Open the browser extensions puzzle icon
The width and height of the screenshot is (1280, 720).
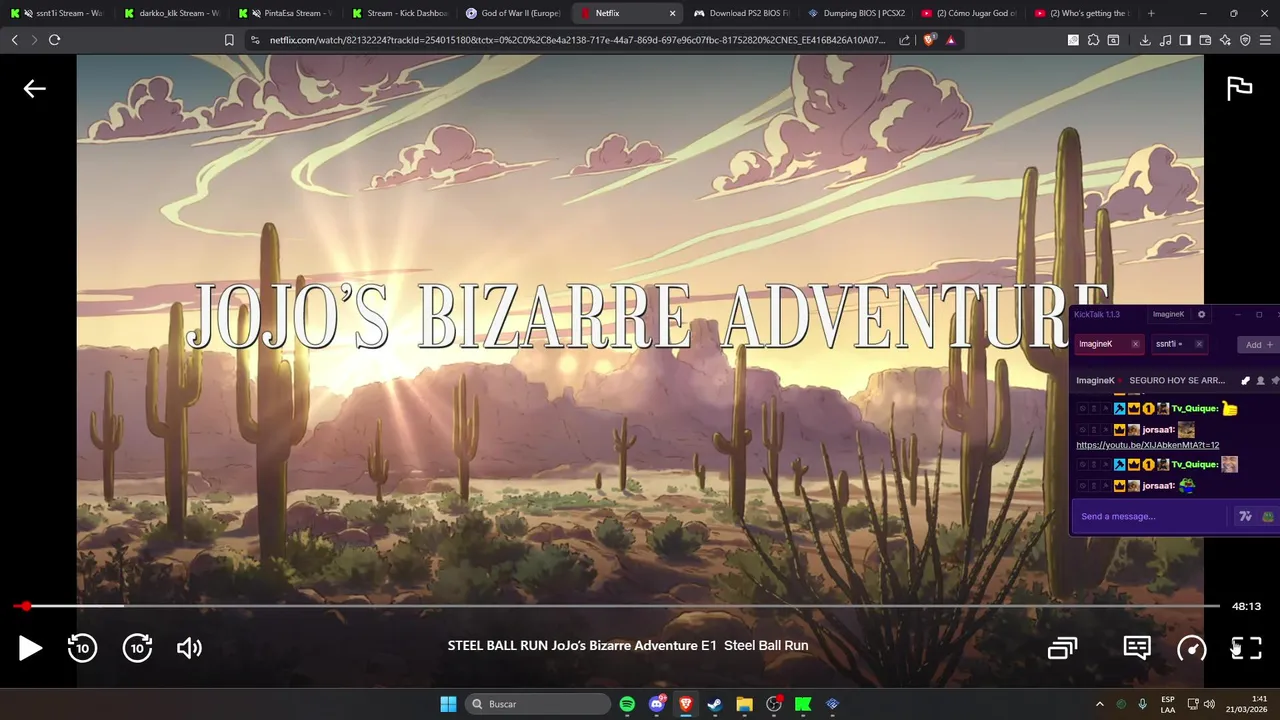(x=1093, y=40)
